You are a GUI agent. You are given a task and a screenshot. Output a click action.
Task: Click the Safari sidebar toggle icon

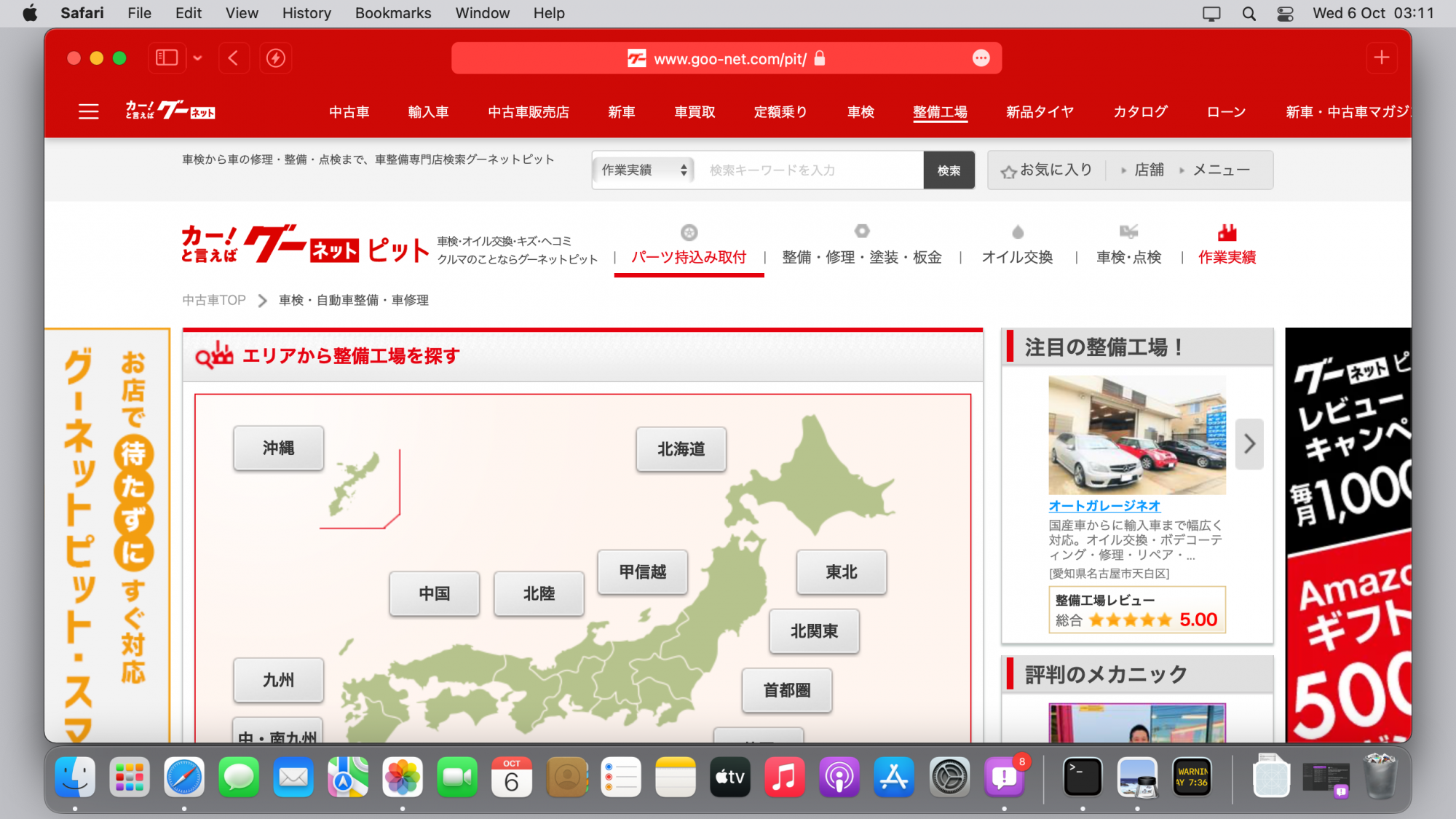coord(167,58)
